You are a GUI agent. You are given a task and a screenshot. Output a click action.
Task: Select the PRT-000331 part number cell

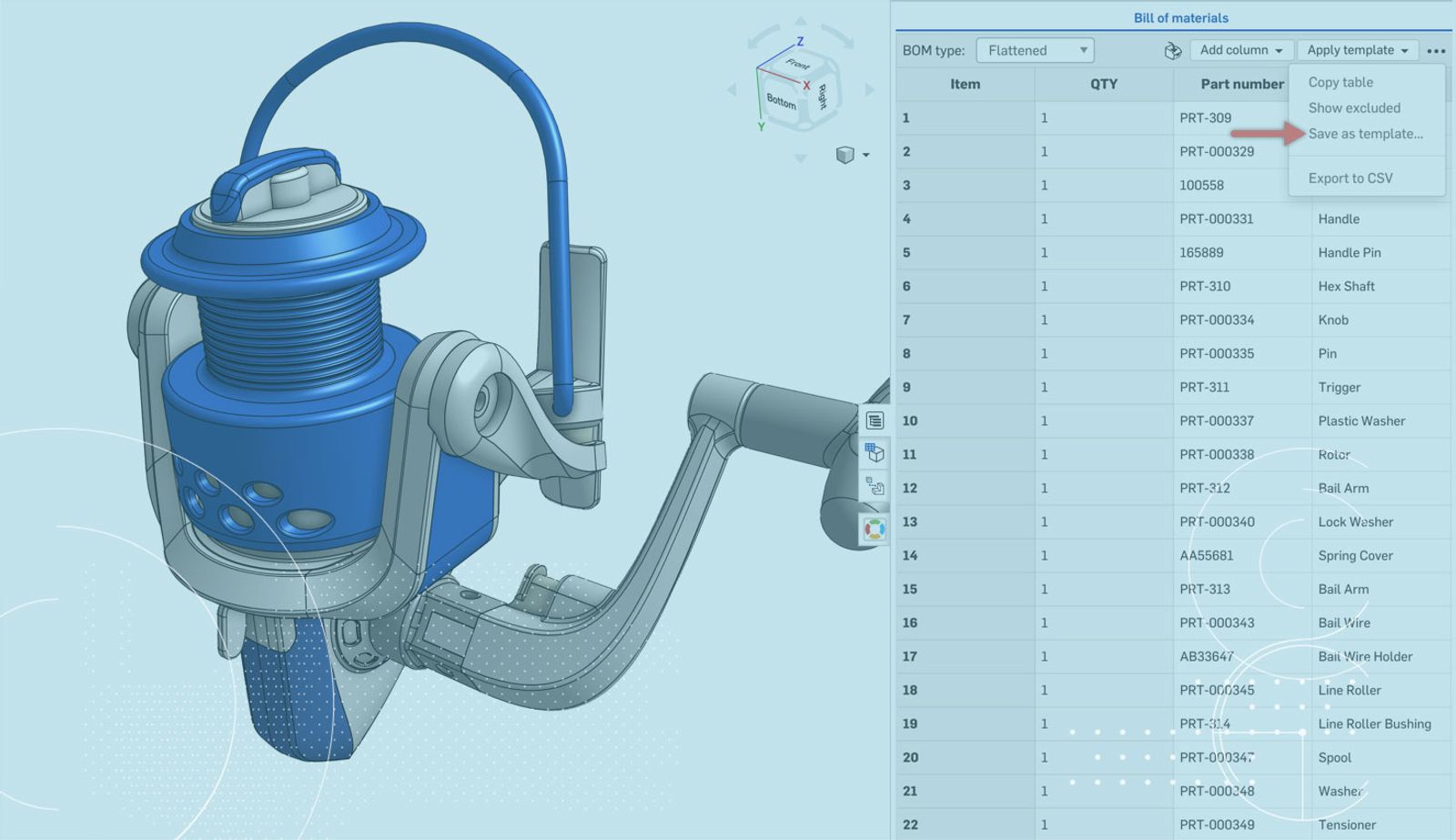1217,219
